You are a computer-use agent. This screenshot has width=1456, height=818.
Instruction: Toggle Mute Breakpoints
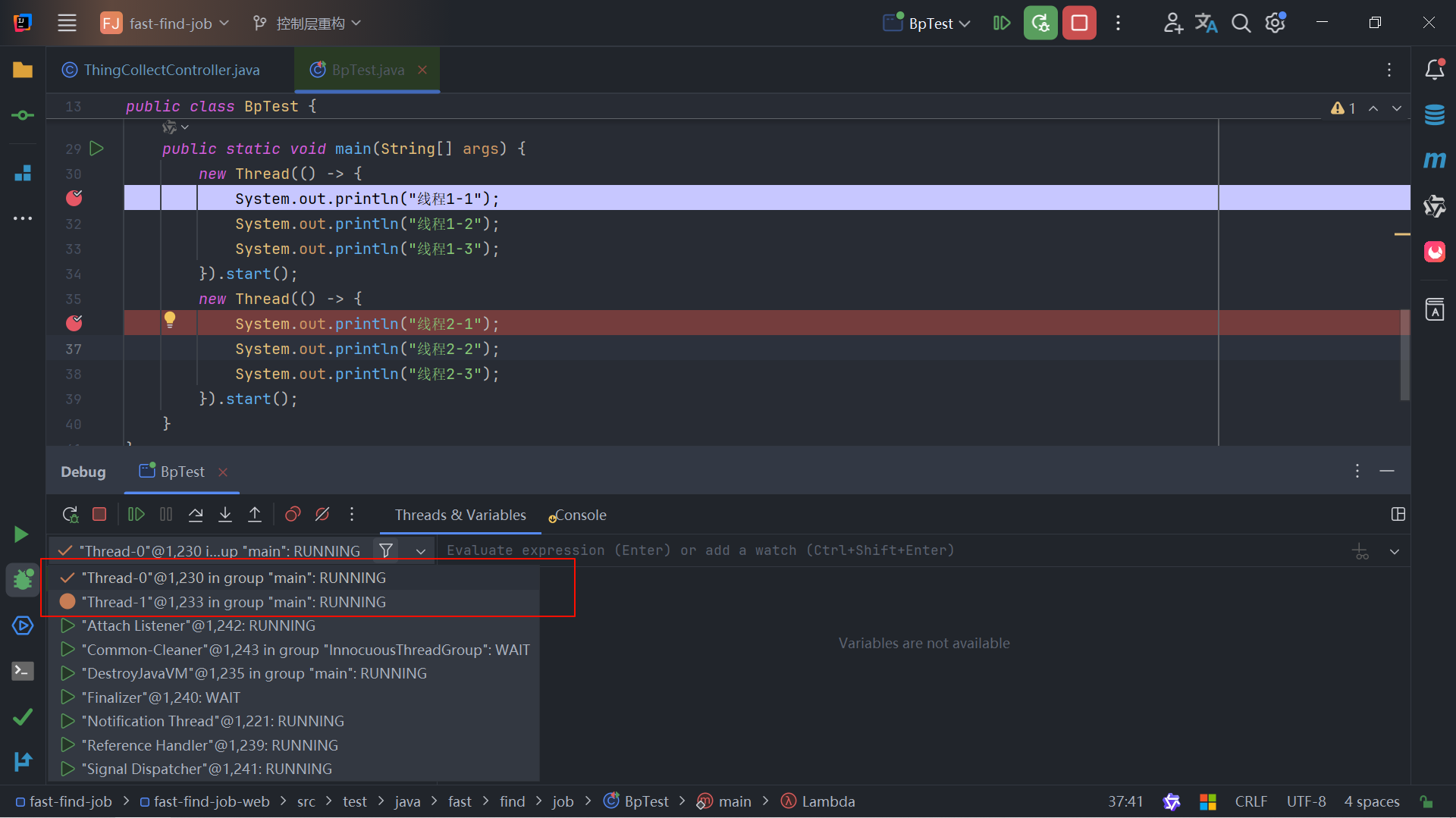[x=322, y=515]
